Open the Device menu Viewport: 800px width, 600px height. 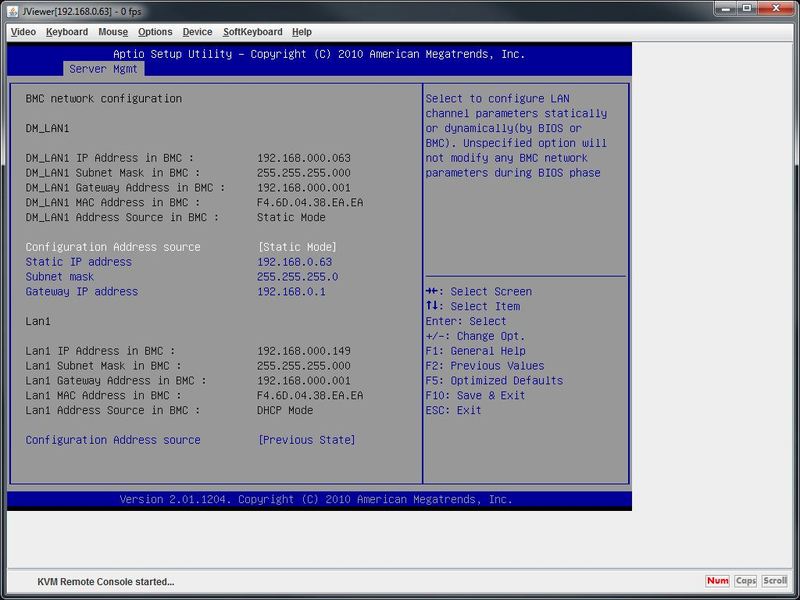pos(197,32)
